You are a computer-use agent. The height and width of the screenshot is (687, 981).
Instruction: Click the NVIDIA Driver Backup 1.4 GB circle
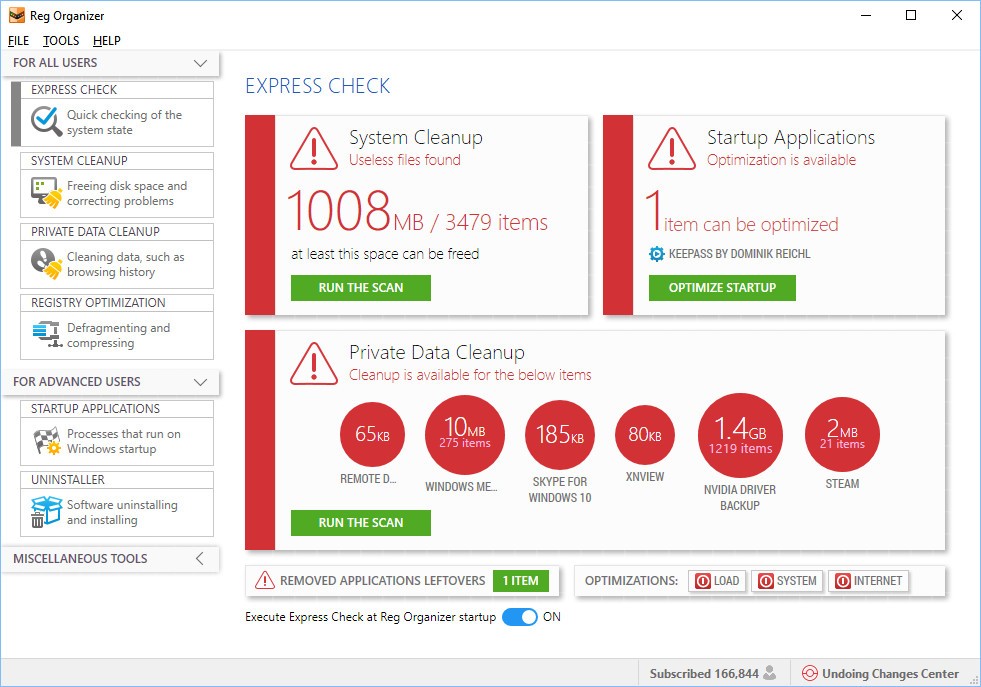739,434
